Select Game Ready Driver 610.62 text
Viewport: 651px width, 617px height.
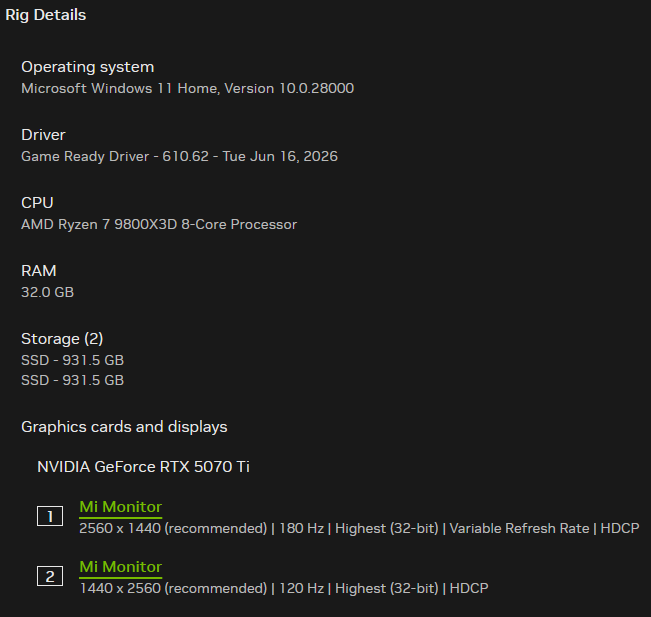coord(179,157)
